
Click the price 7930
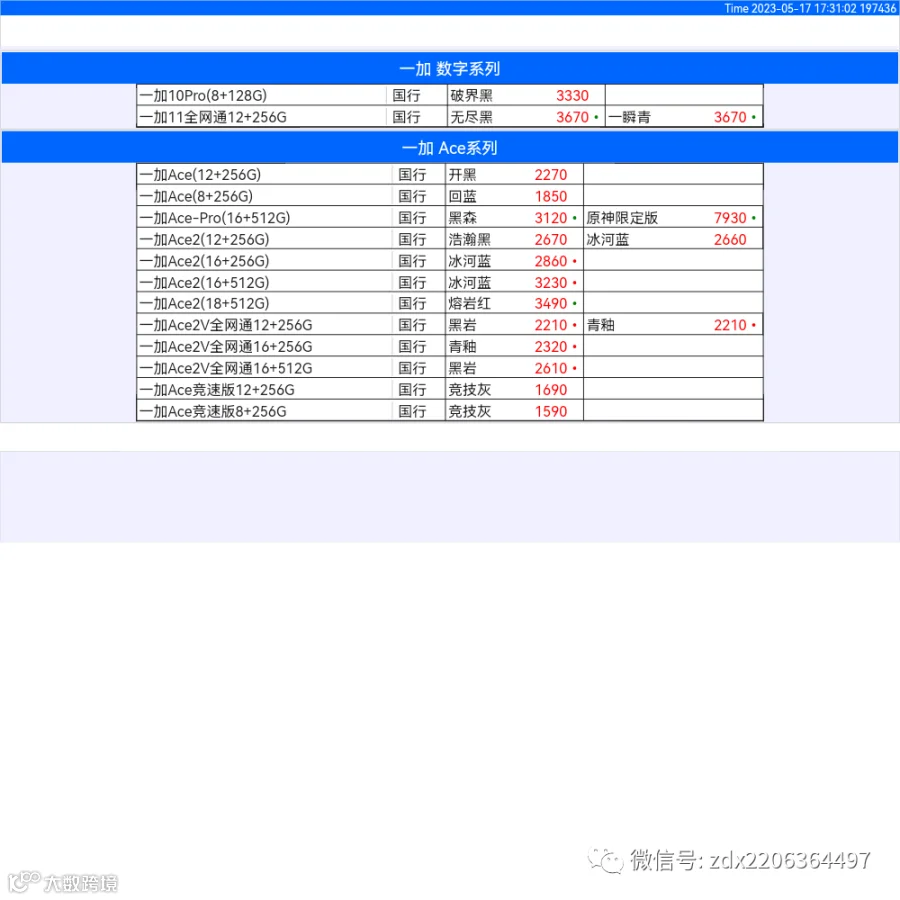tap(730, 218)
